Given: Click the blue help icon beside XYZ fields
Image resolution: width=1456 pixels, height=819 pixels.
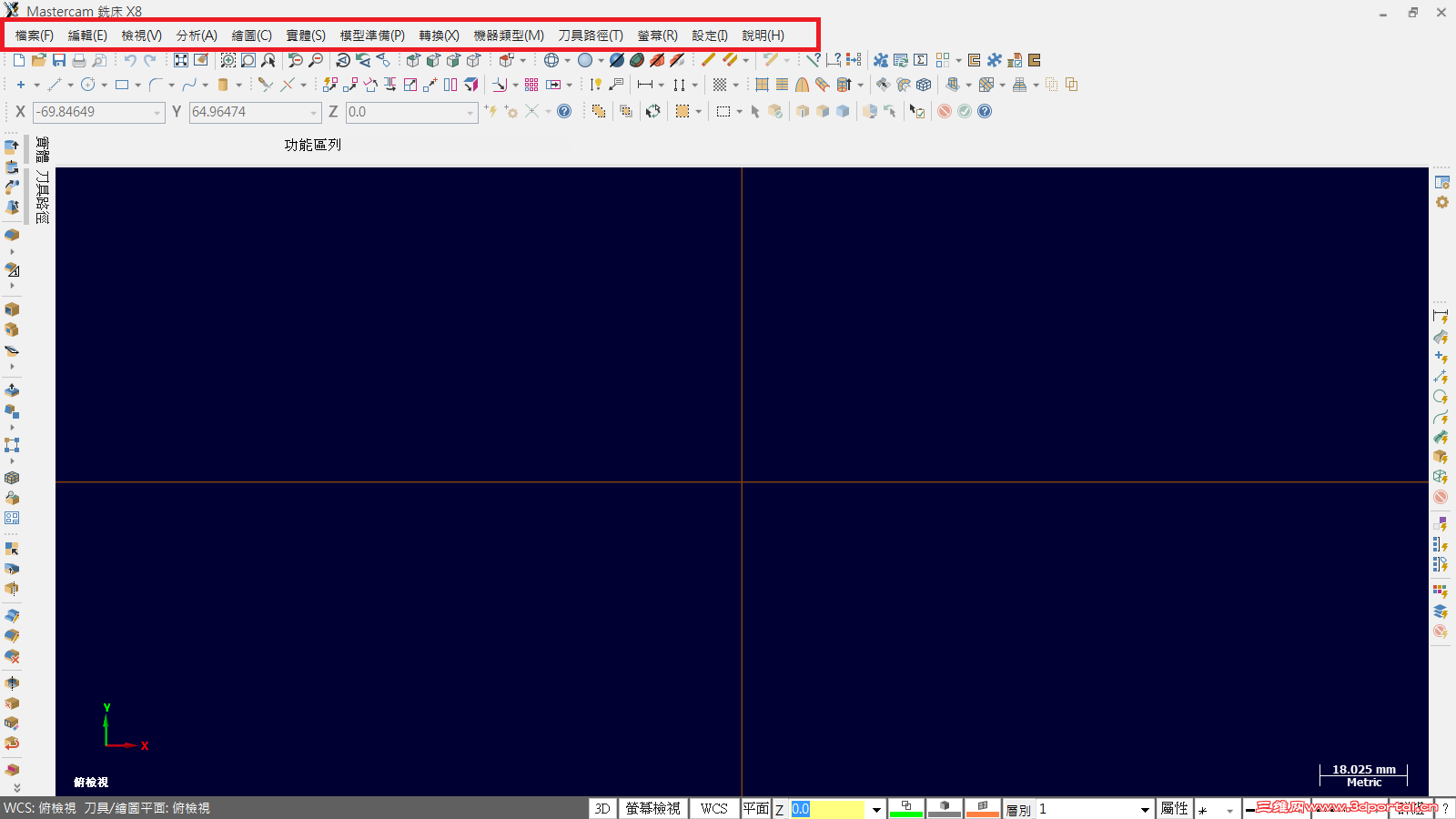Looking at the screenshot, I should pos(564,111).
